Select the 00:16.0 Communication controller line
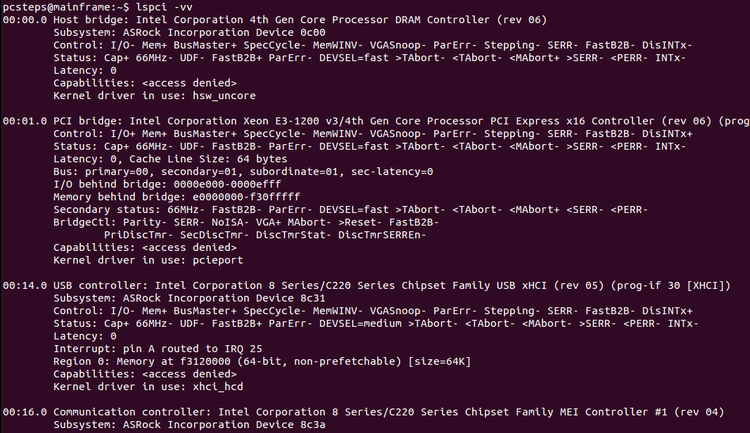The image size is (750, 433). click(364, 412)
